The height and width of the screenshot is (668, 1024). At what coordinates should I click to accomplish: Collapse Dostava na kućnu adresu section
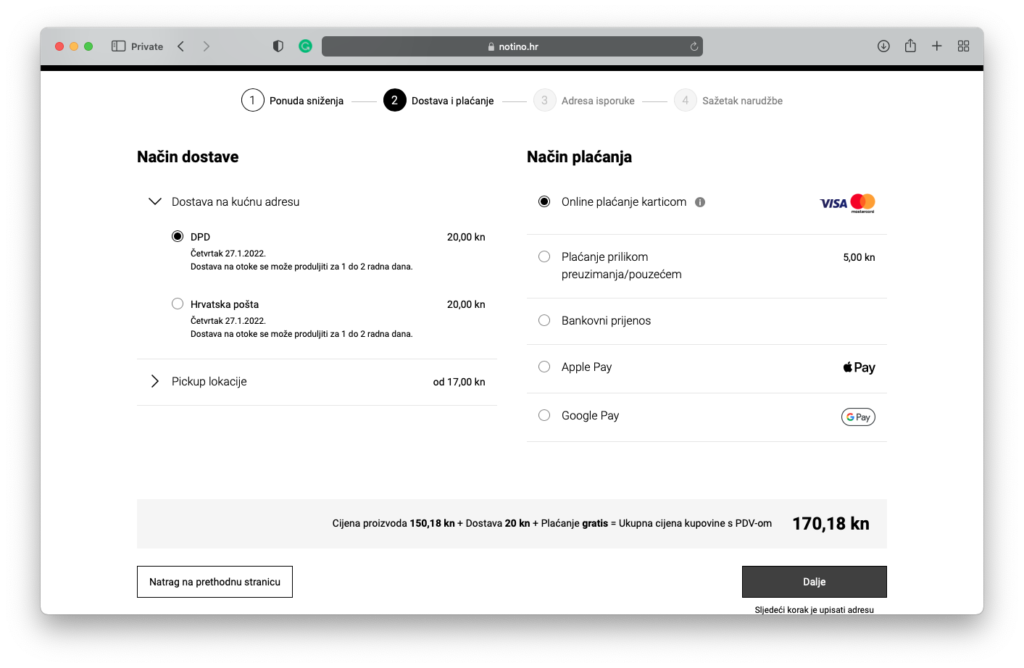click(155, 201)
